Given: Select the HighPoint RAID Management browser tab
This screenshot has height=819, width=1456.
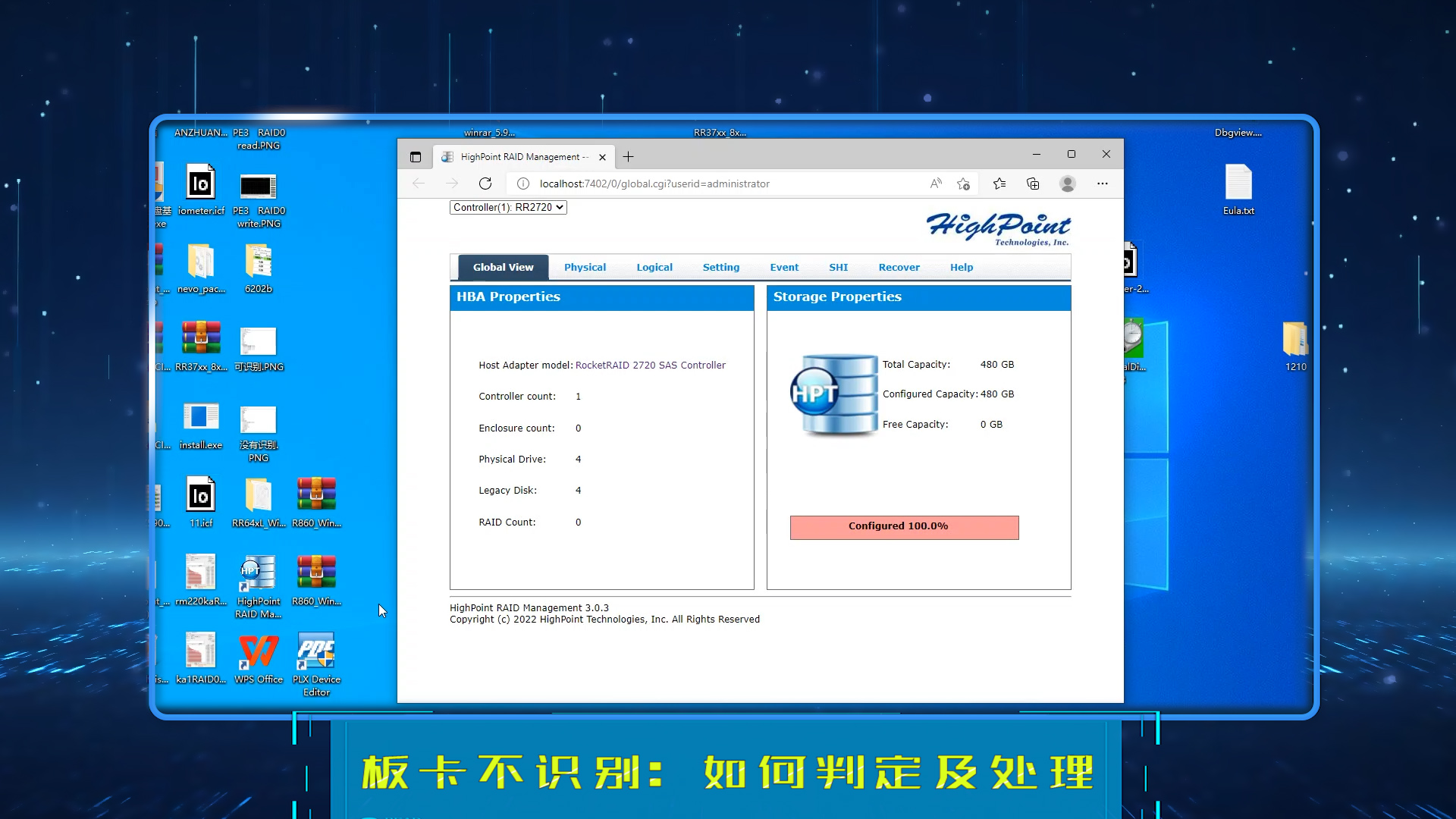Looking at the screenshot, I should (x=523, y=157).
